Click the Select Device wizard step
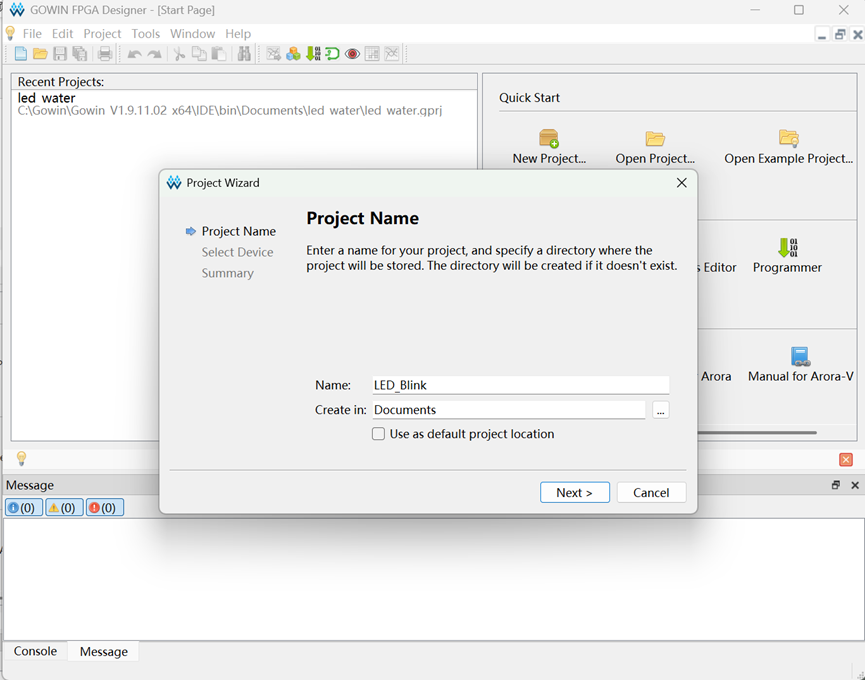 coord(237,252)
